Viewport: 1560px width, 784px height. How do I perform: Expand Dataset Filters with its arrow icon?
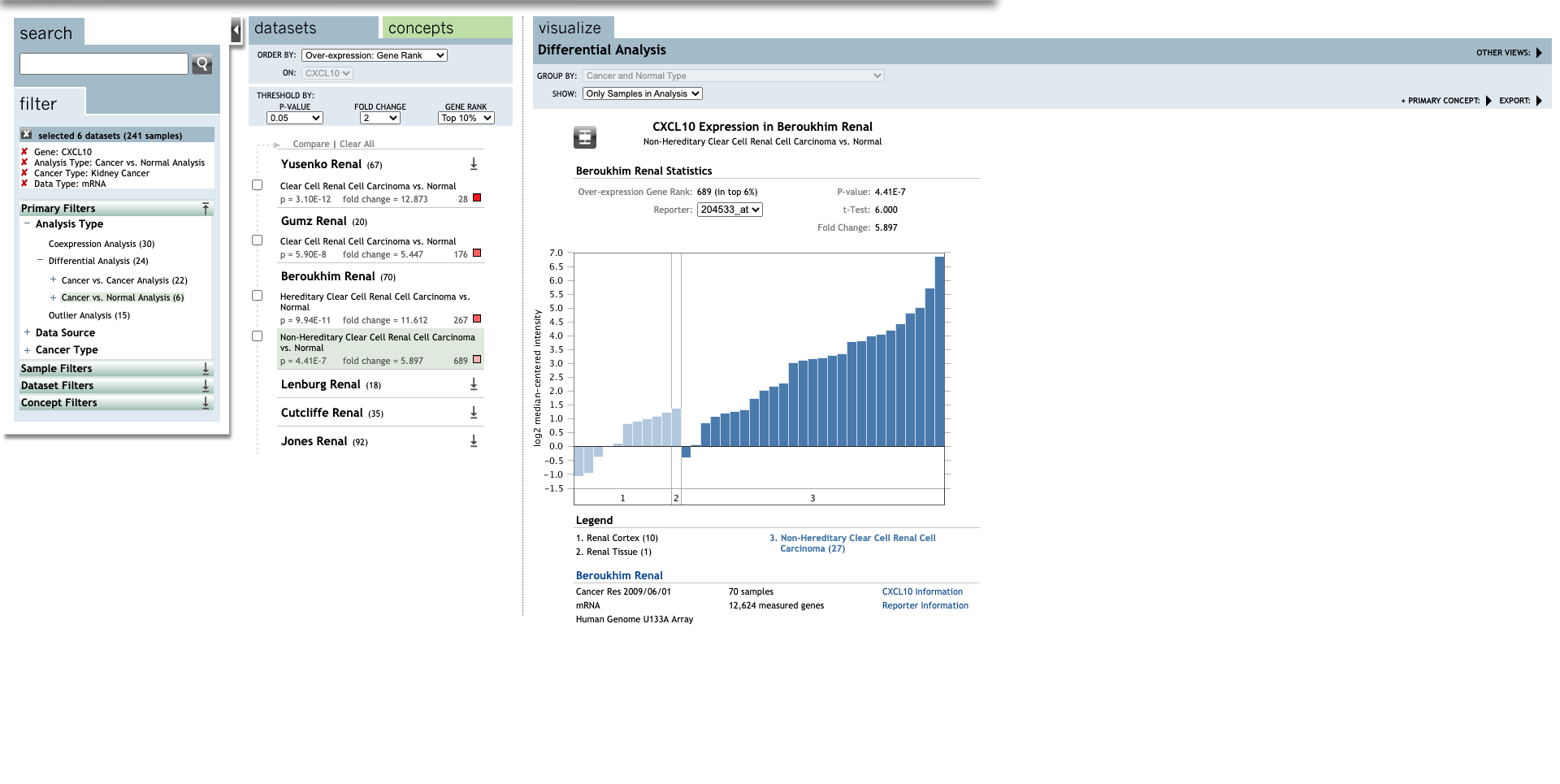click(206, 386)
